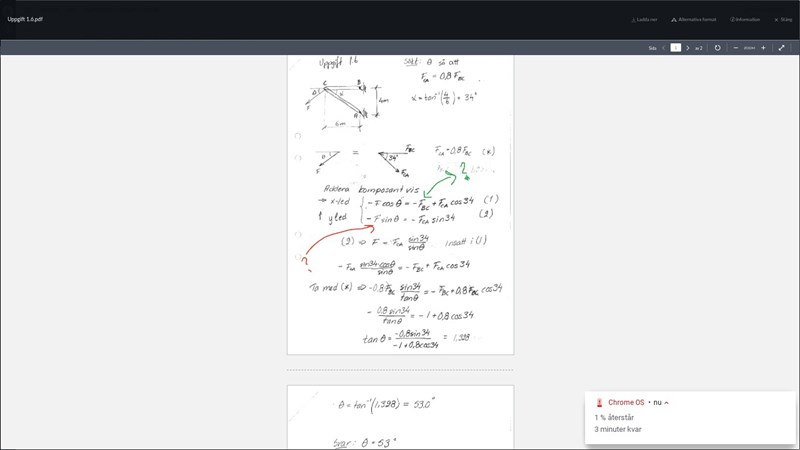Go to the previous page arrow
This screenshot has width=800, height=450.
pyautogui.click(x=664, y=48)
